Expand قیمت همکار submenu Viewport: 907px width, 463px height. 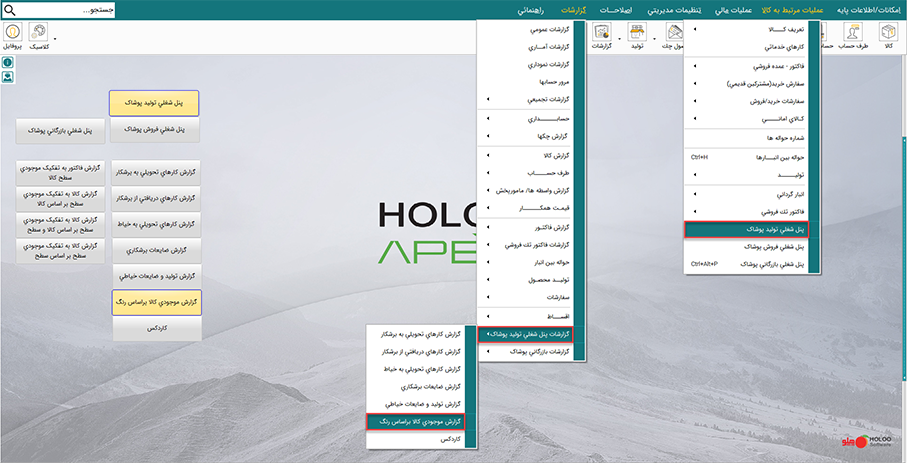pyautogui.click(x=525, y=208)
